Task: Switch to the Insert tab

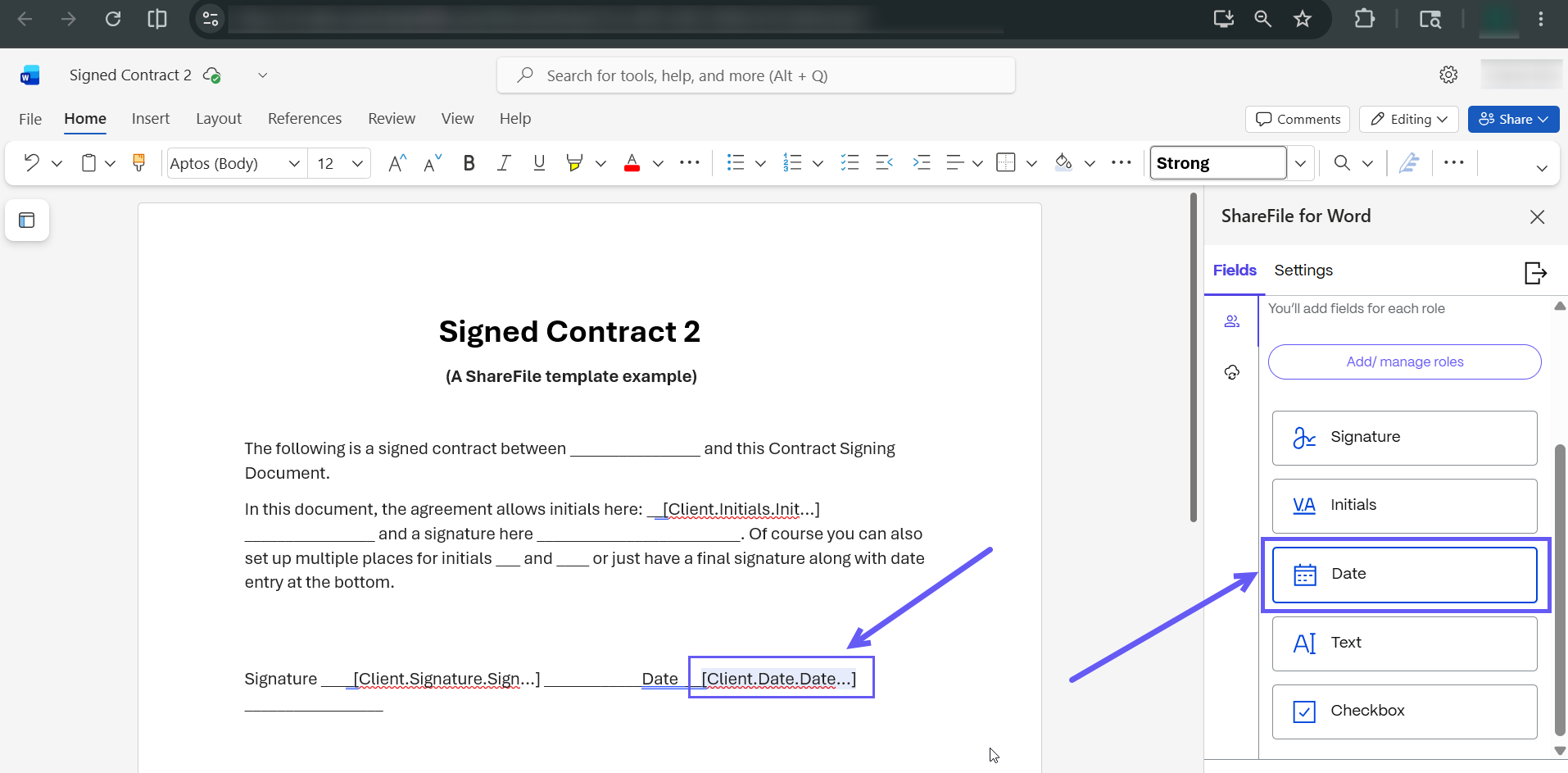Action: pos(151,119)
